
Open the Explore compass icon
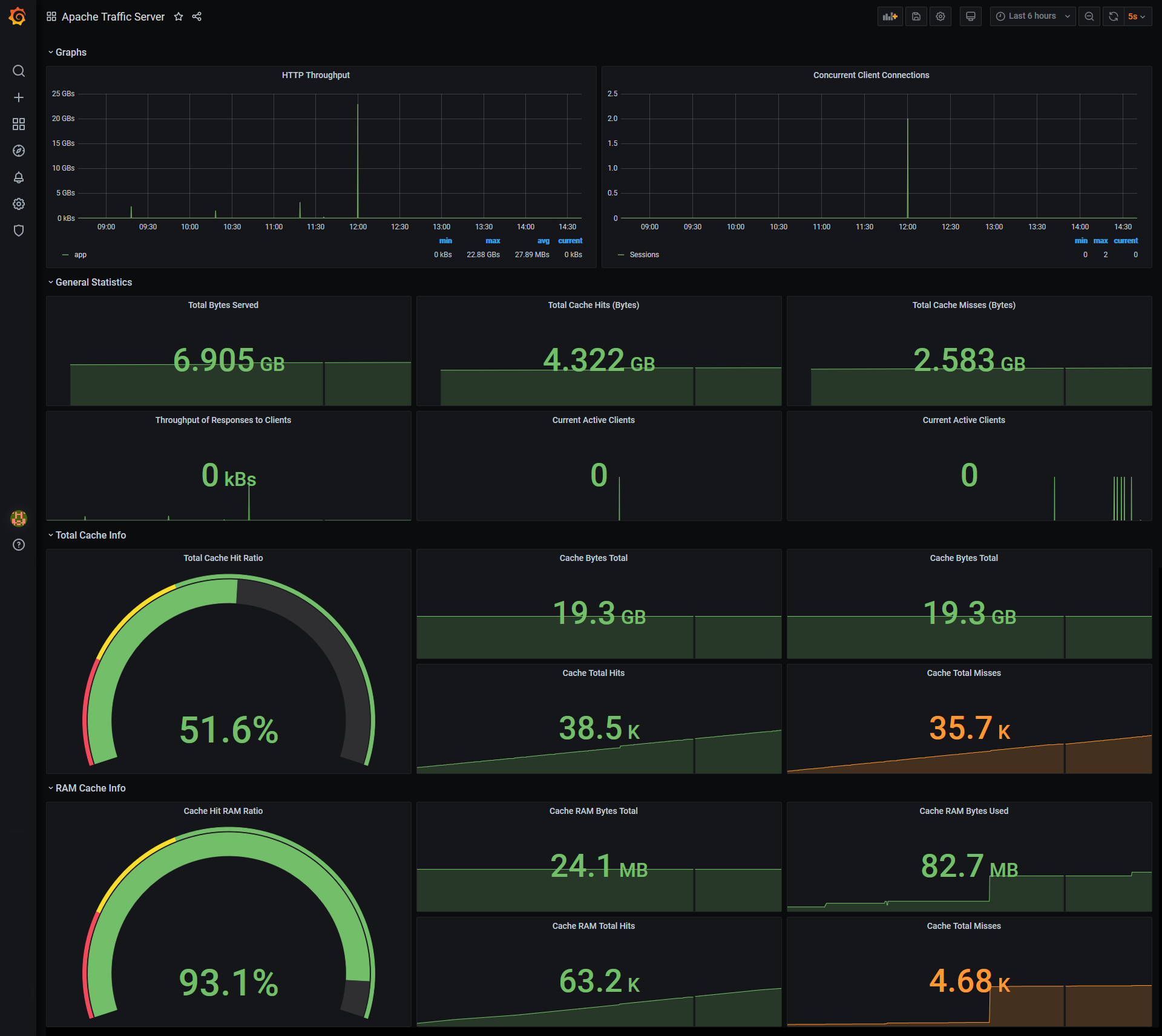click(x=19, y=151)
